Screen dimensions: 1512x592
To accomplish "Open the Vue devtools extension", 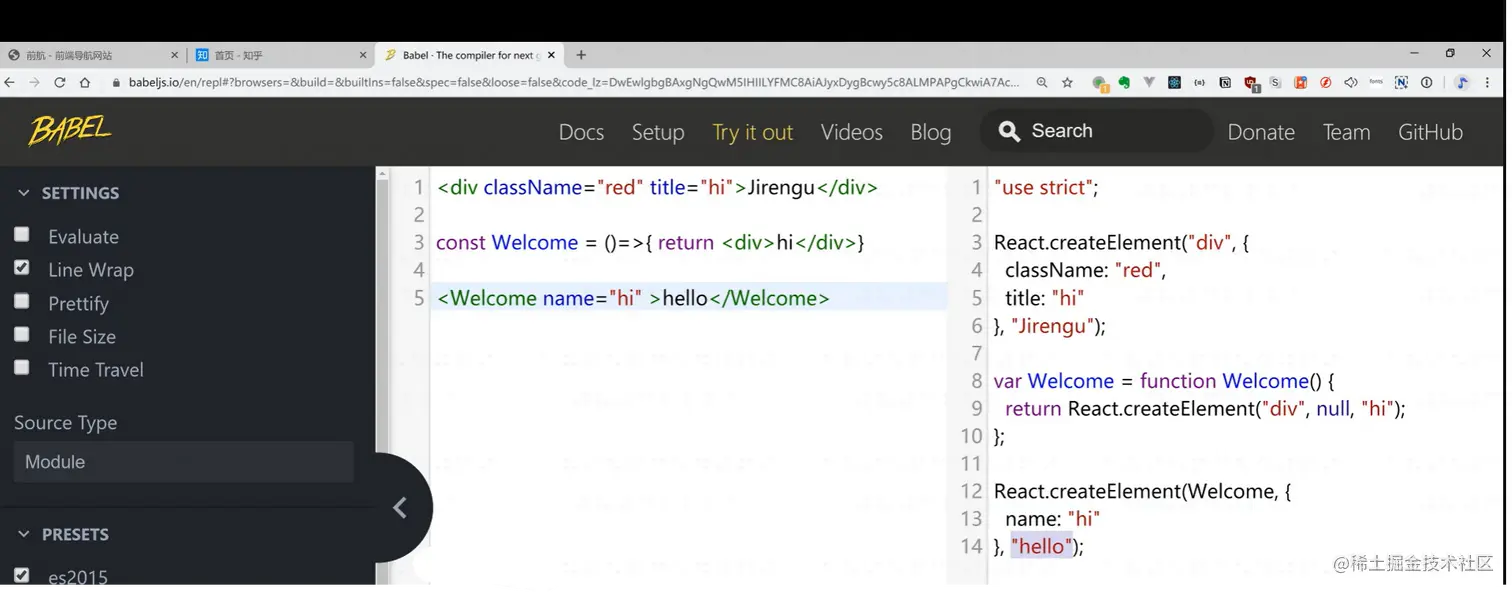I will (x=1149, y=83).
